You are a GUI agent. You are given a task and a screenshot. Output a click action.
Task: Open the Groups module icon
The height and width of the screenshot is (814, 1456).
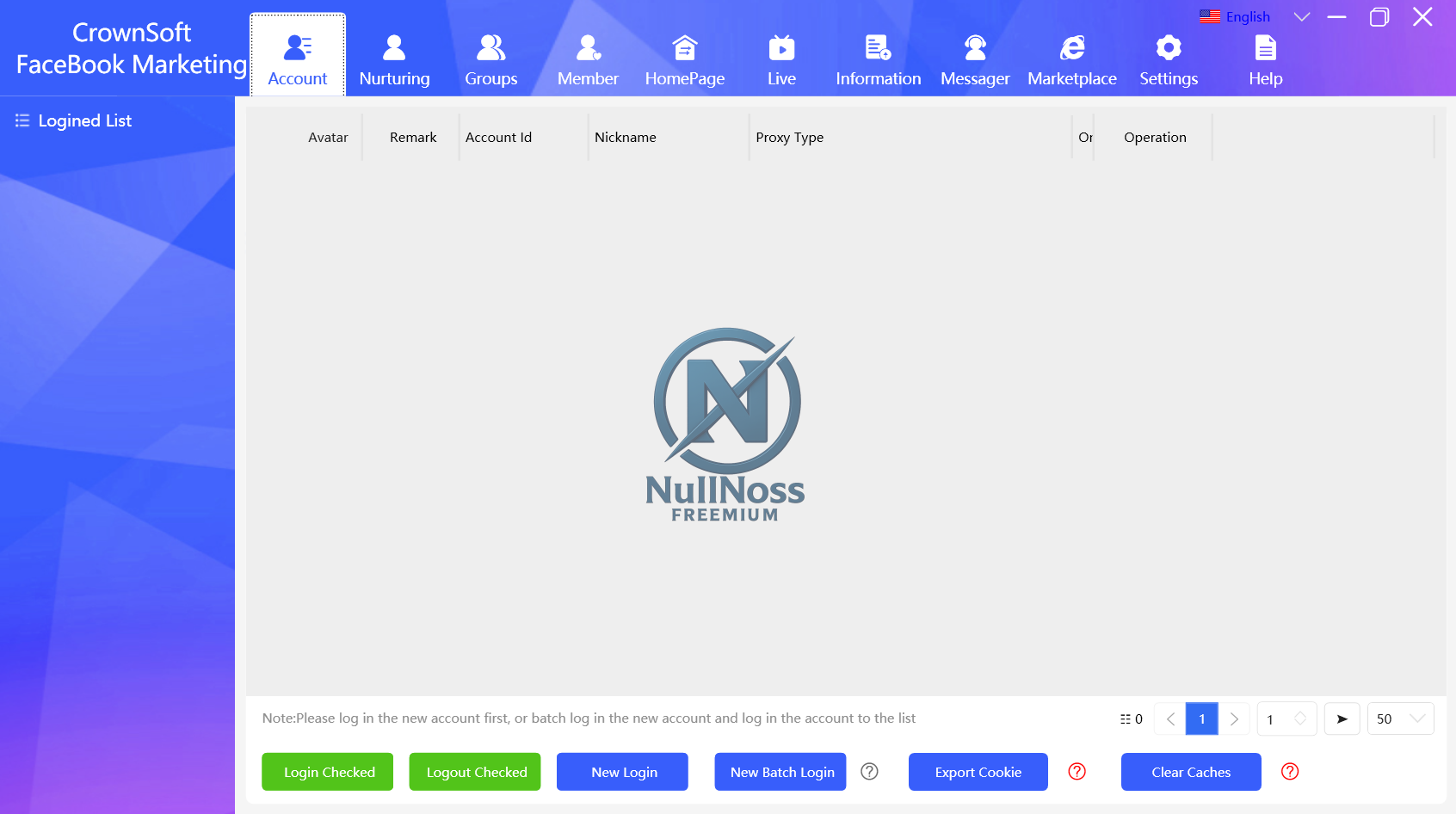pos(490,48)
